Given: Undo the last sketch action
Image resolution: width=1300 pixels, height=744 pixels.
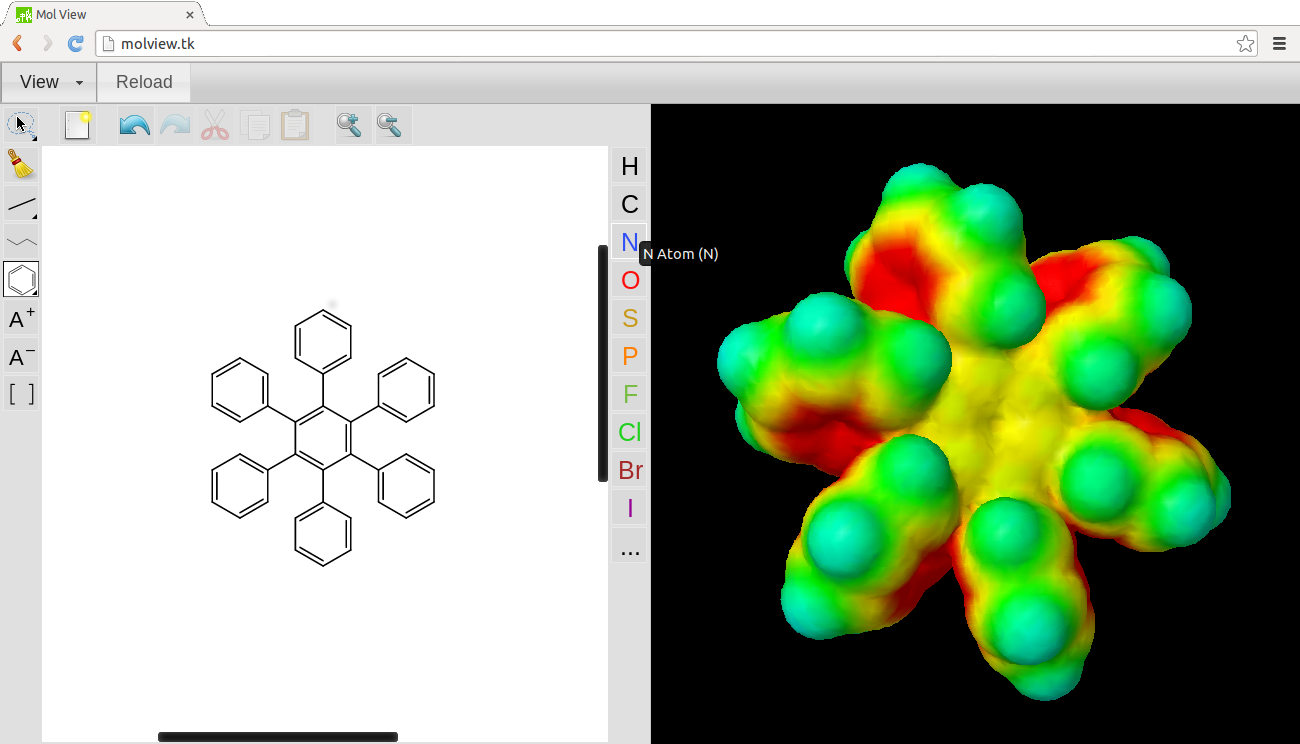Looking at the screenshot, I should [135, 126].
